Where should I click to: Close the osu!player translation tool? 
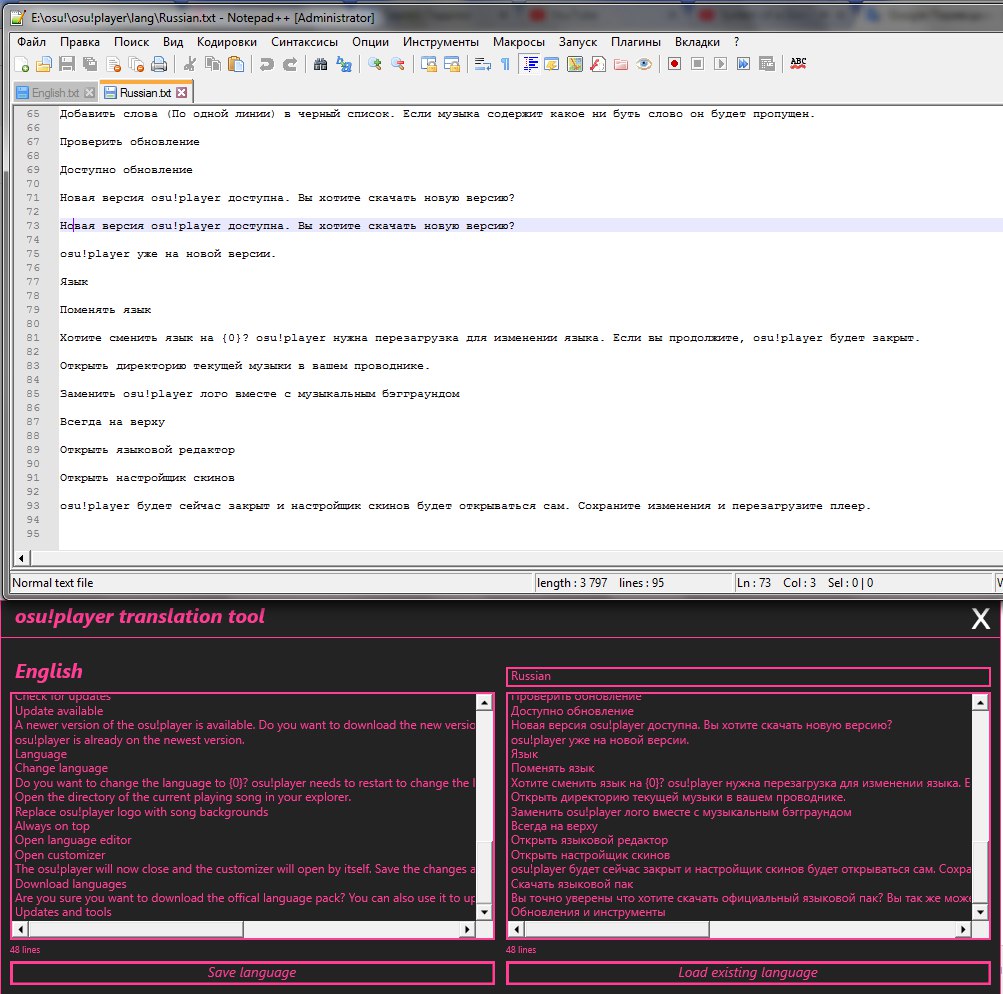pyautogui.click(x=981, y=619)
